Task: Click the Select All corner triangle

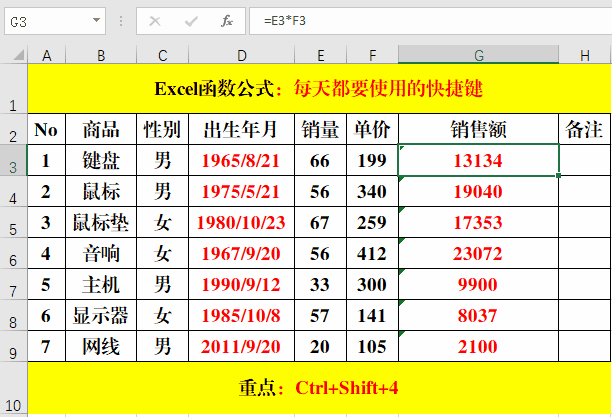Action: pyautogui.click(x=18, y=55)
